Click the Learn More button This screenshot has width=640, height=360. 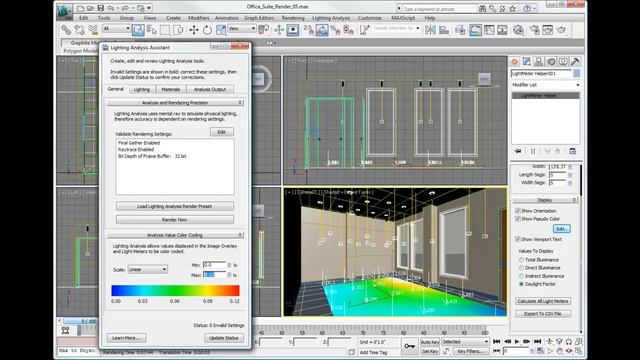(x=126, y=338)
